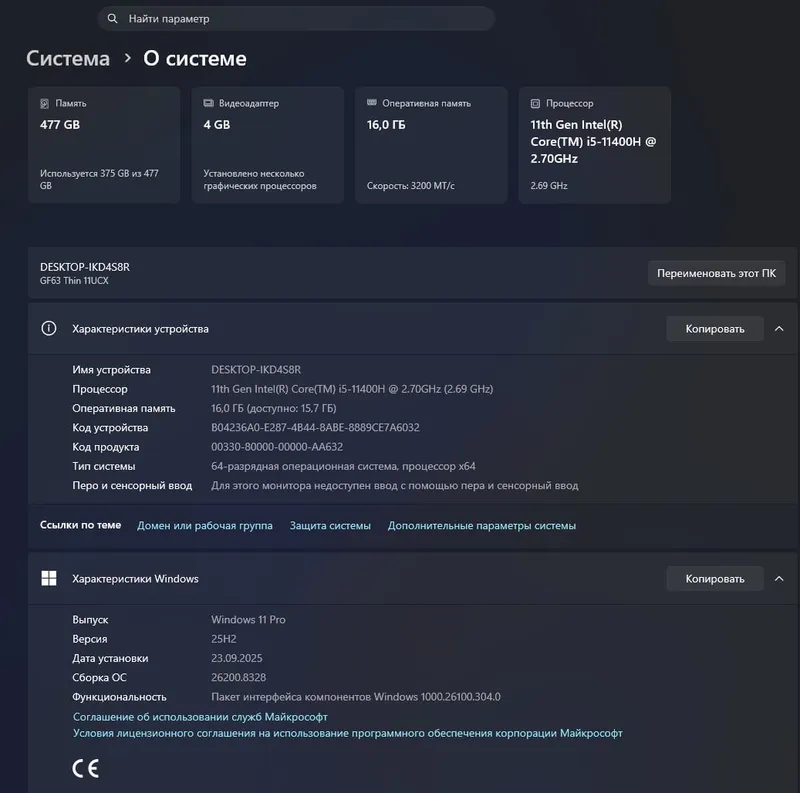This screenshot has width=800, height=793.
Task: Click the Память storage card icon
Action: [44, 103]
